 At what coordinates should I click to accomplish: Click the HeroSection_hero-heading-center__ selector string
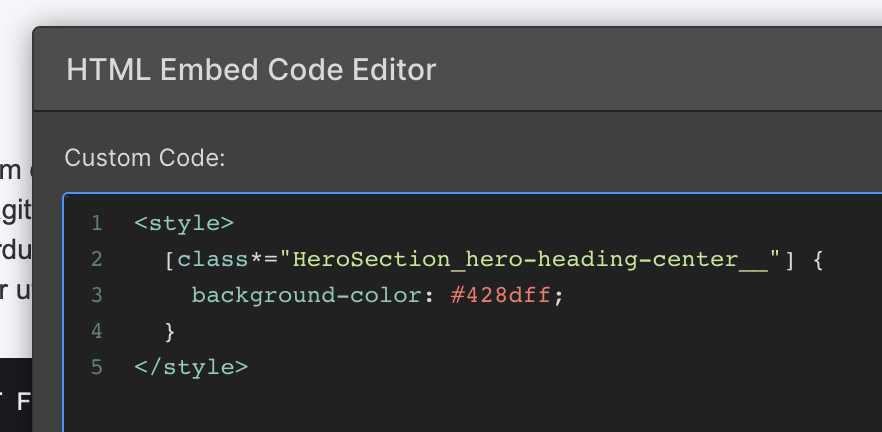pos(530,259)
